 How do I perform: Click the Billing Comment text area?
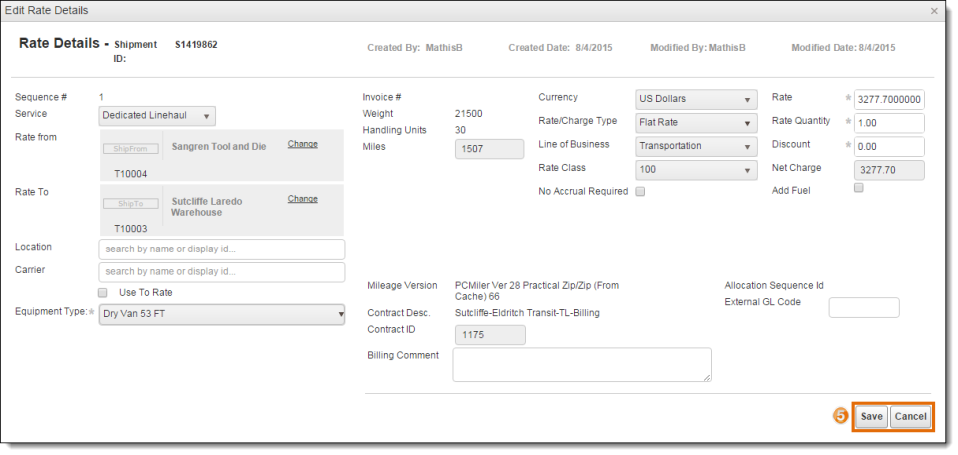click(582, 365)
